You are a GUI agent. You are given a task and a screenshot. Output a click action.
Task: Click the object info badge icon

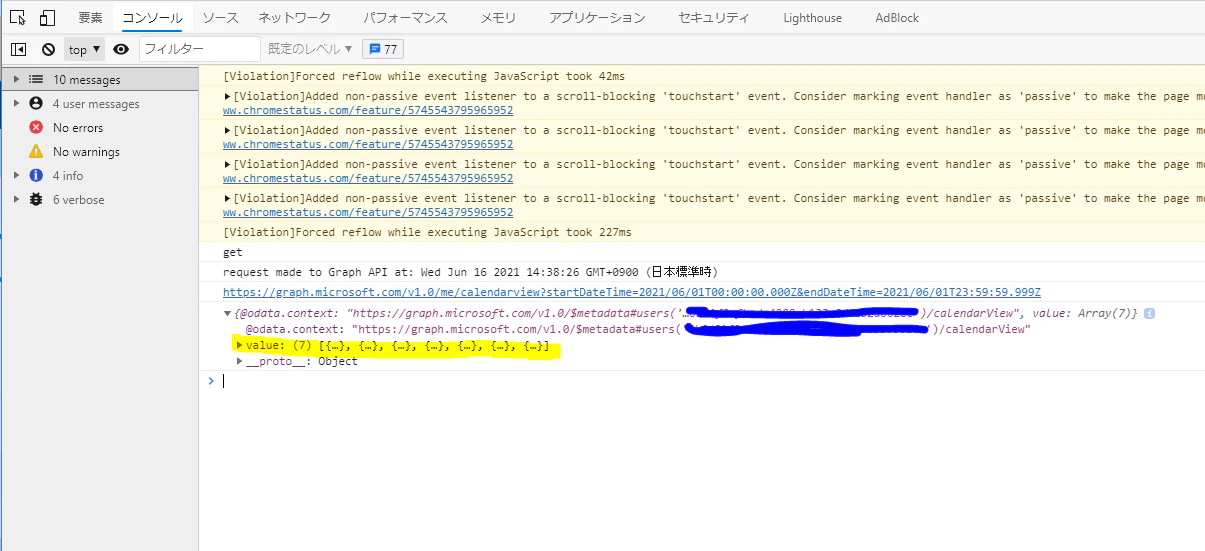(x=1150, y=313)
